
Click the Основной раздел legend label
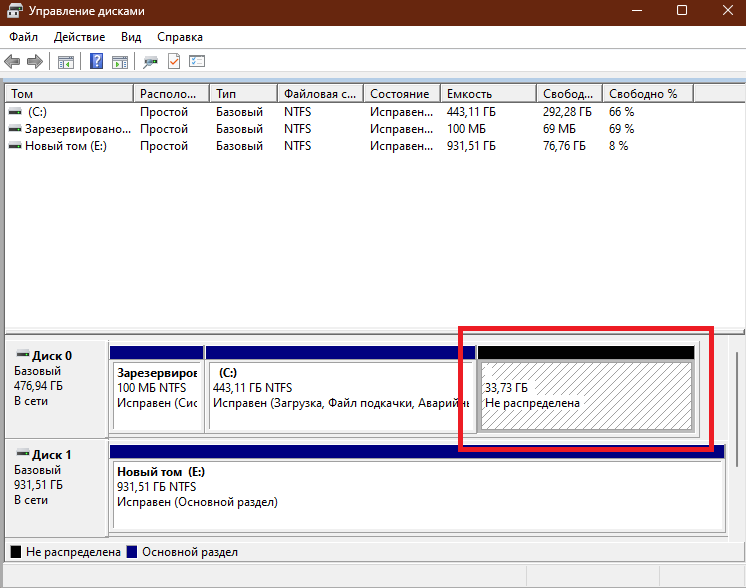pos(190,552)
